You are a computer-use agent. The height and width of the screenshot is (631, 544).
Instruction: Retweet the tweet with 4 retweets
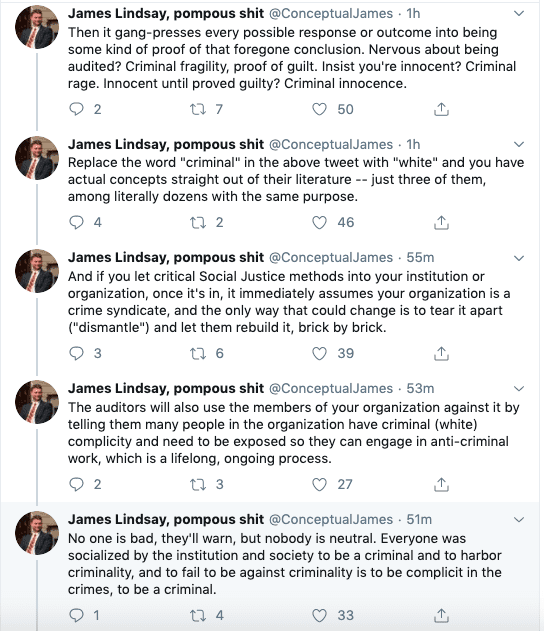[198, 615]
